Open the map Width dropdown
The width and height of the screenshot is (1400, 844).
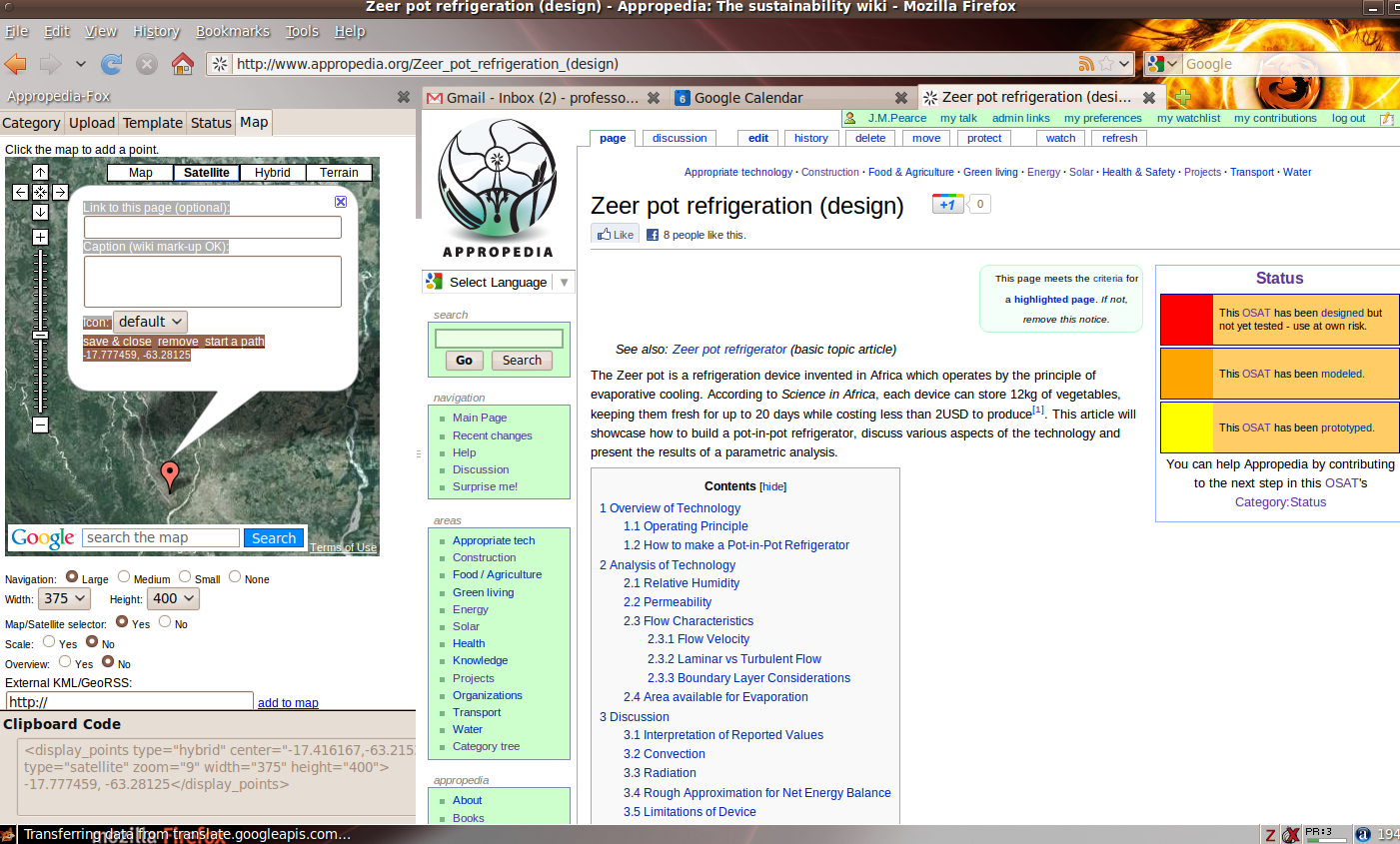[65, 598]
